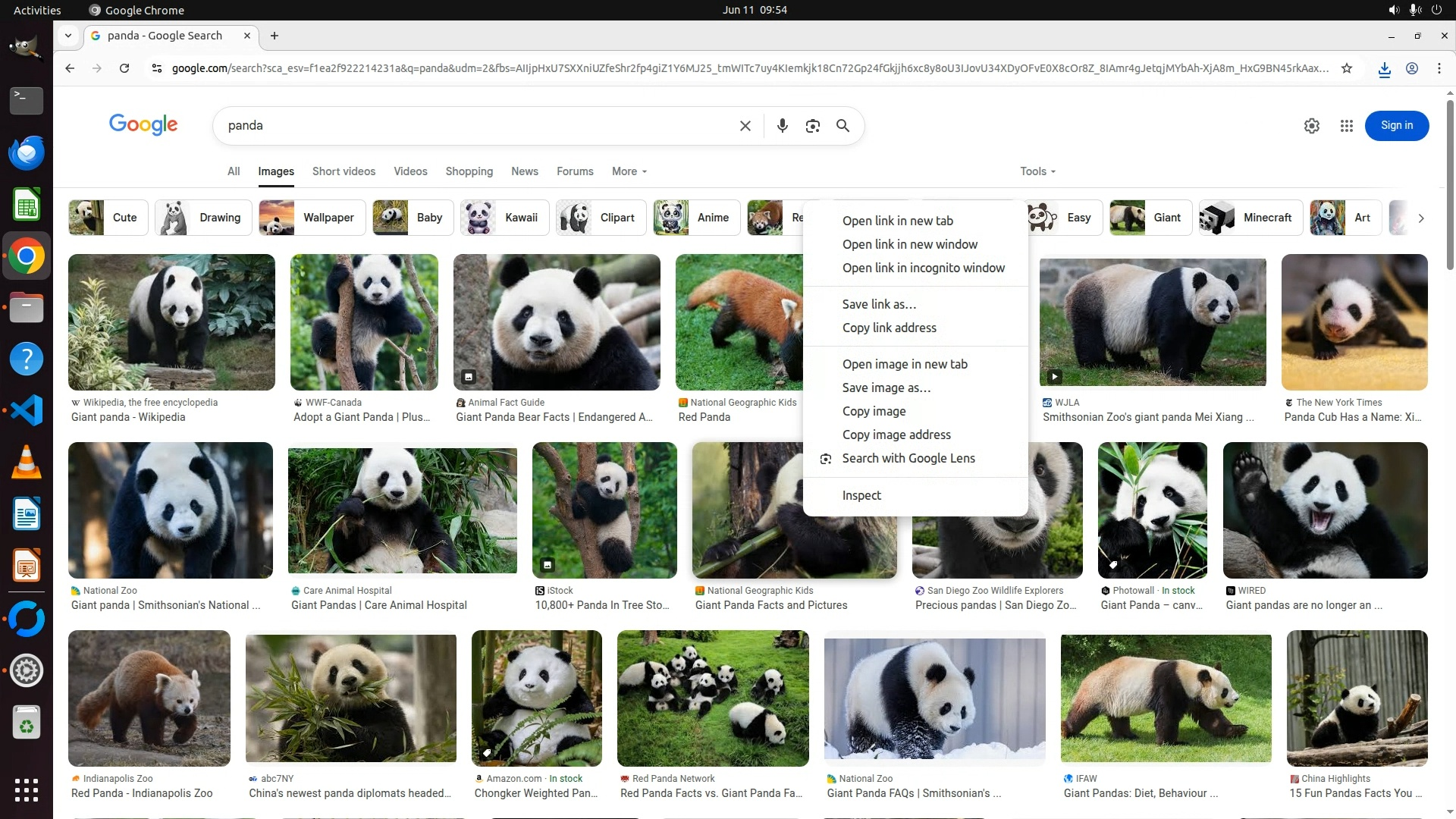
Task: Choose Copy image address from the context menu
Action: pos(896,435)
